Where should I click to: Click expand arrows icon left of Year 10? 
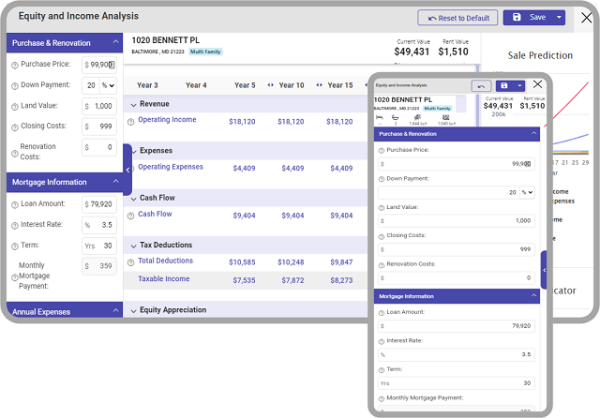pos(270,85)
